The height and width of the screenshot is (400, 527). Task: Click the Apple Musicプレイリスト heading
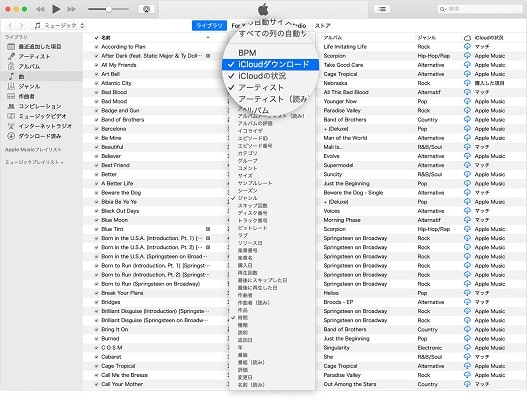pyautogui.click(x=33, y=150)
